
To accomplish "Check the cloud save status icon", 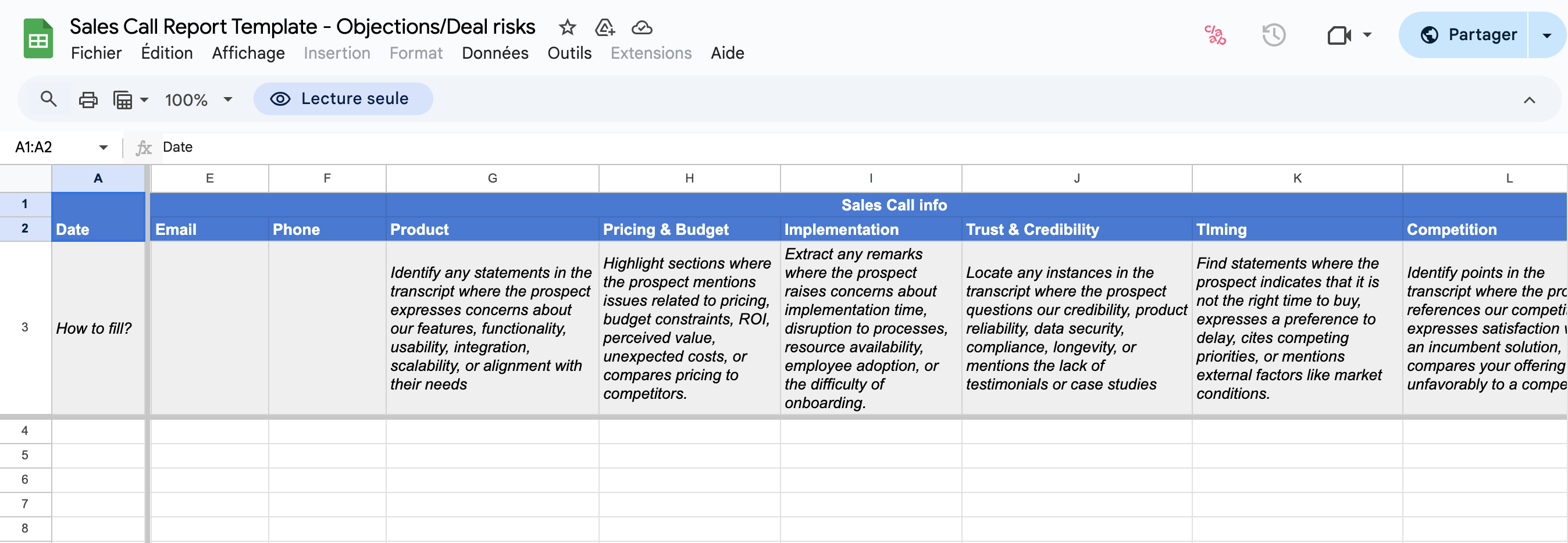I will 642,27.
